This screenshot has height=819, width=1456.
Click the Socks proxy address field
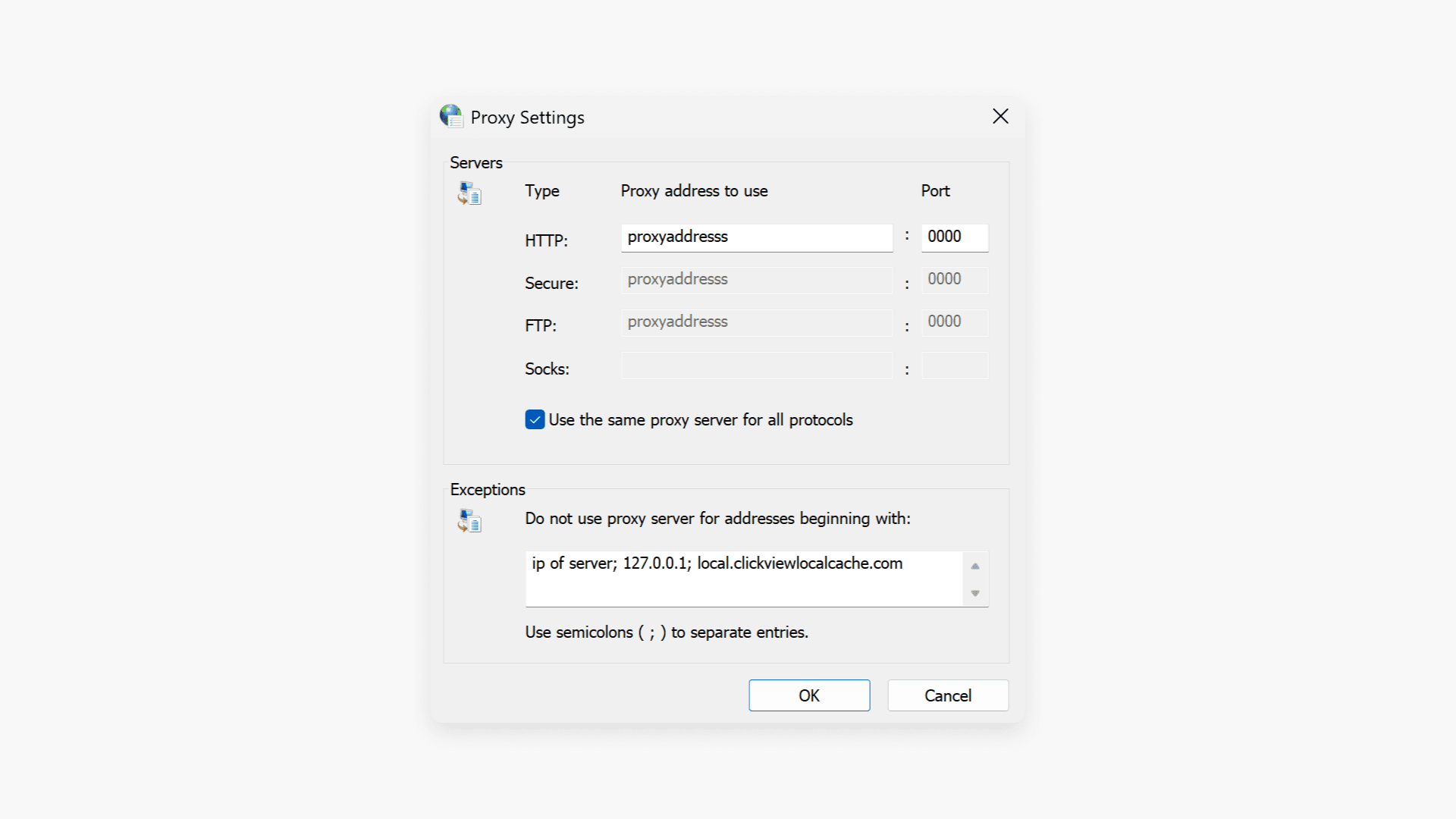[756, 366]
